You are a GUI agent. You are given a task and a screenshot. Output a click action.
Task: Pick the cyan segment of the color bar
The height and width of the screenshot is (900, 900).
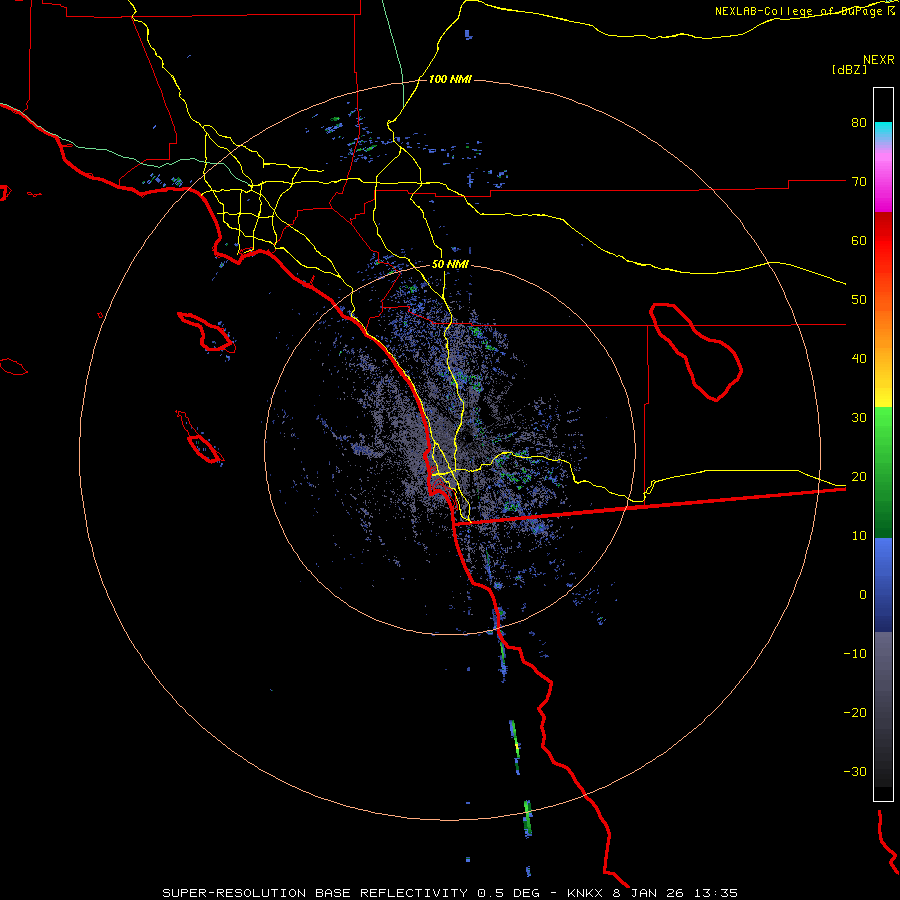883,132
